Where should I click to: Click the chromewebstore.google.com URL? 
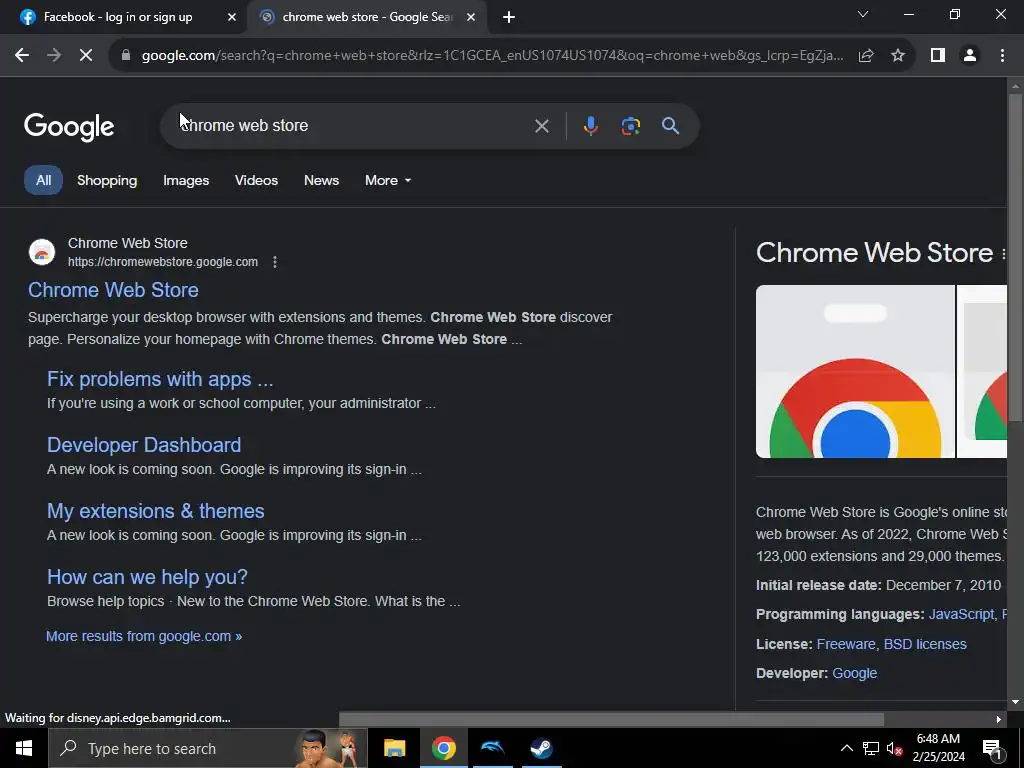point(163,262)
